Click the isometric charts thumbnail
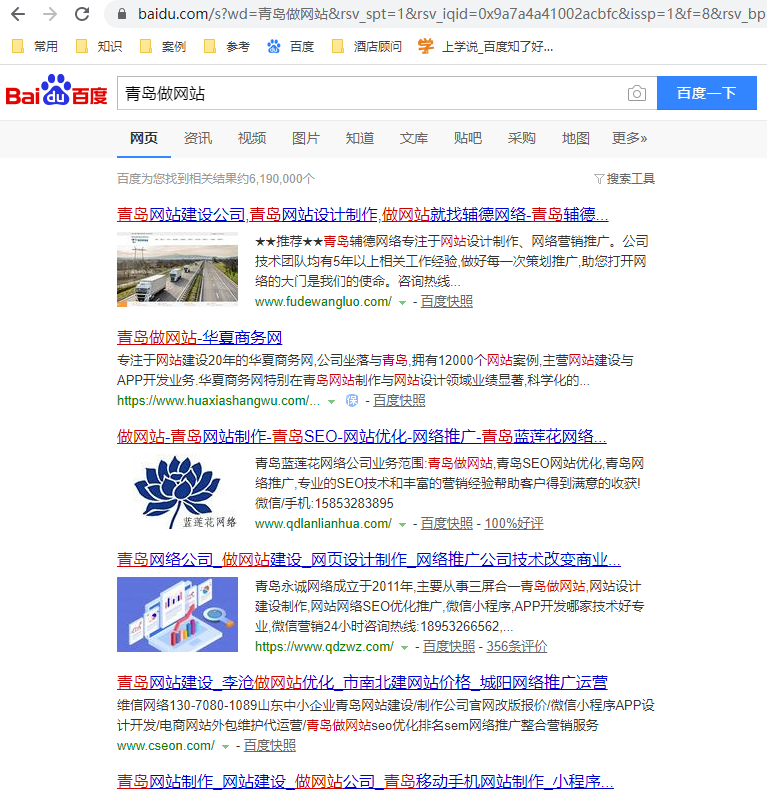Viewport: 767px width, 797px height. [x=177, y=615]
